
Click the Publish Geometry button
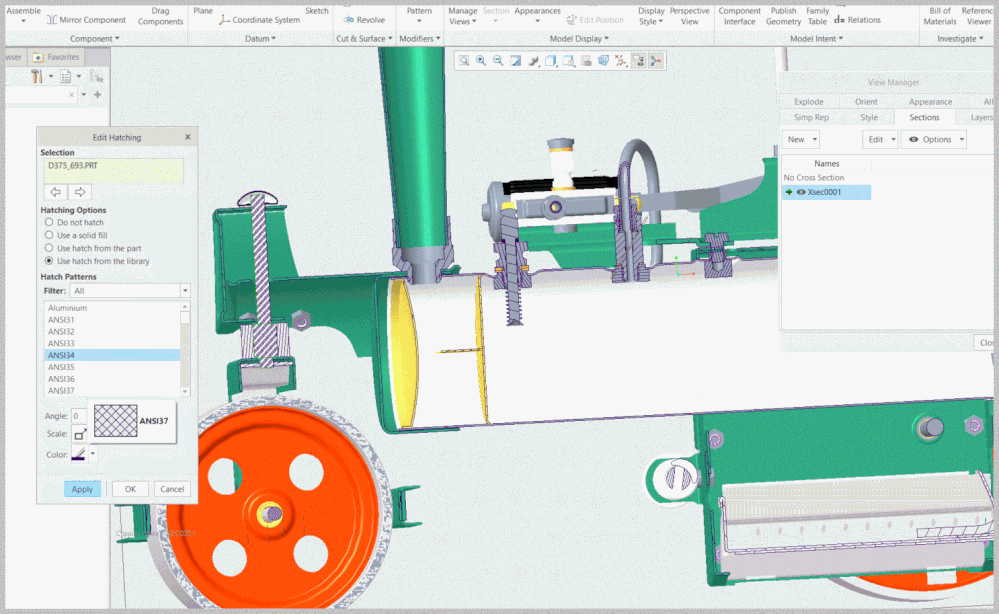click(783, 16)
